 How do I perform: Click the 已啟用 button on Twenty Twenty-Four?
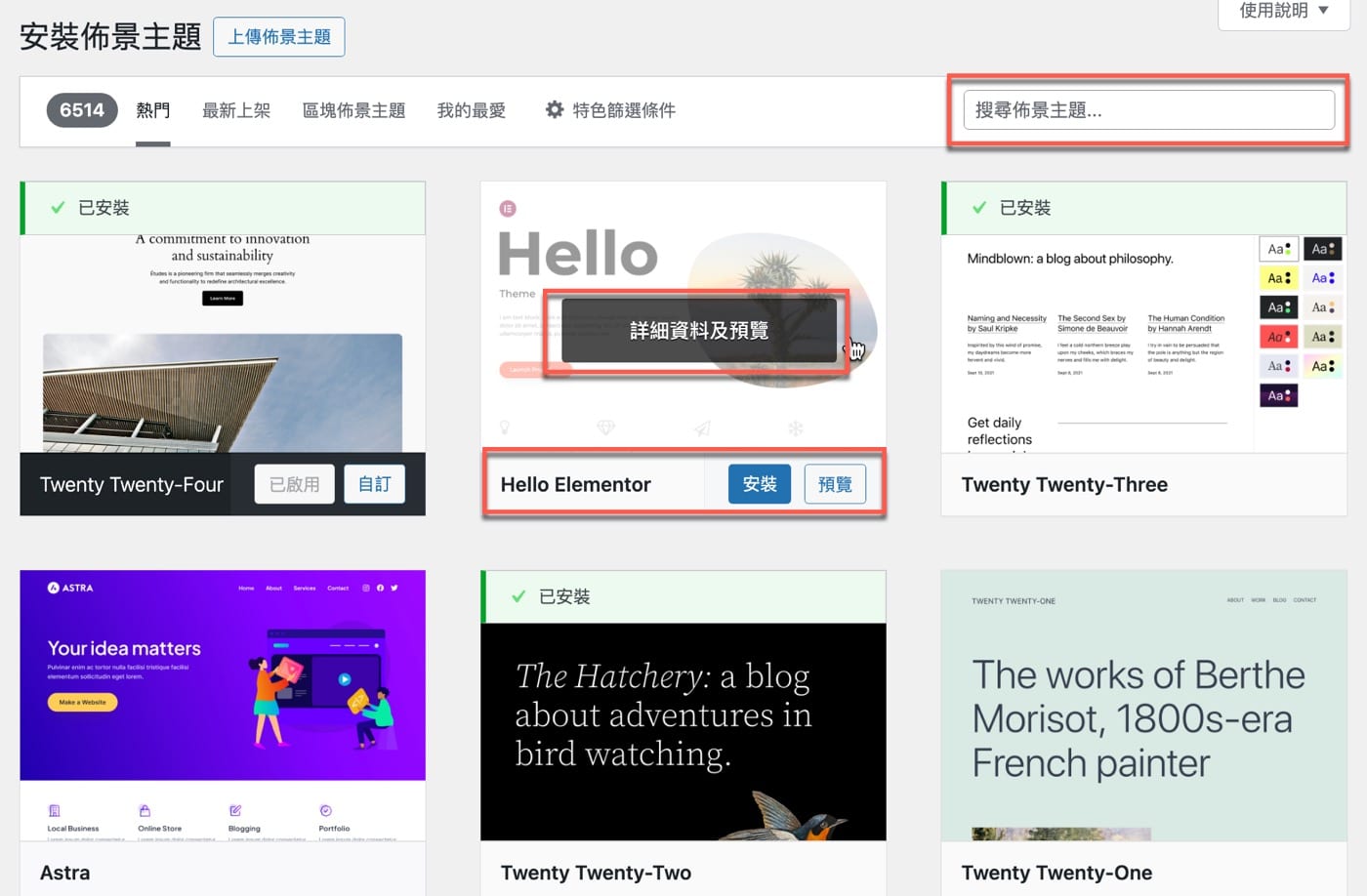coord(295,484)
